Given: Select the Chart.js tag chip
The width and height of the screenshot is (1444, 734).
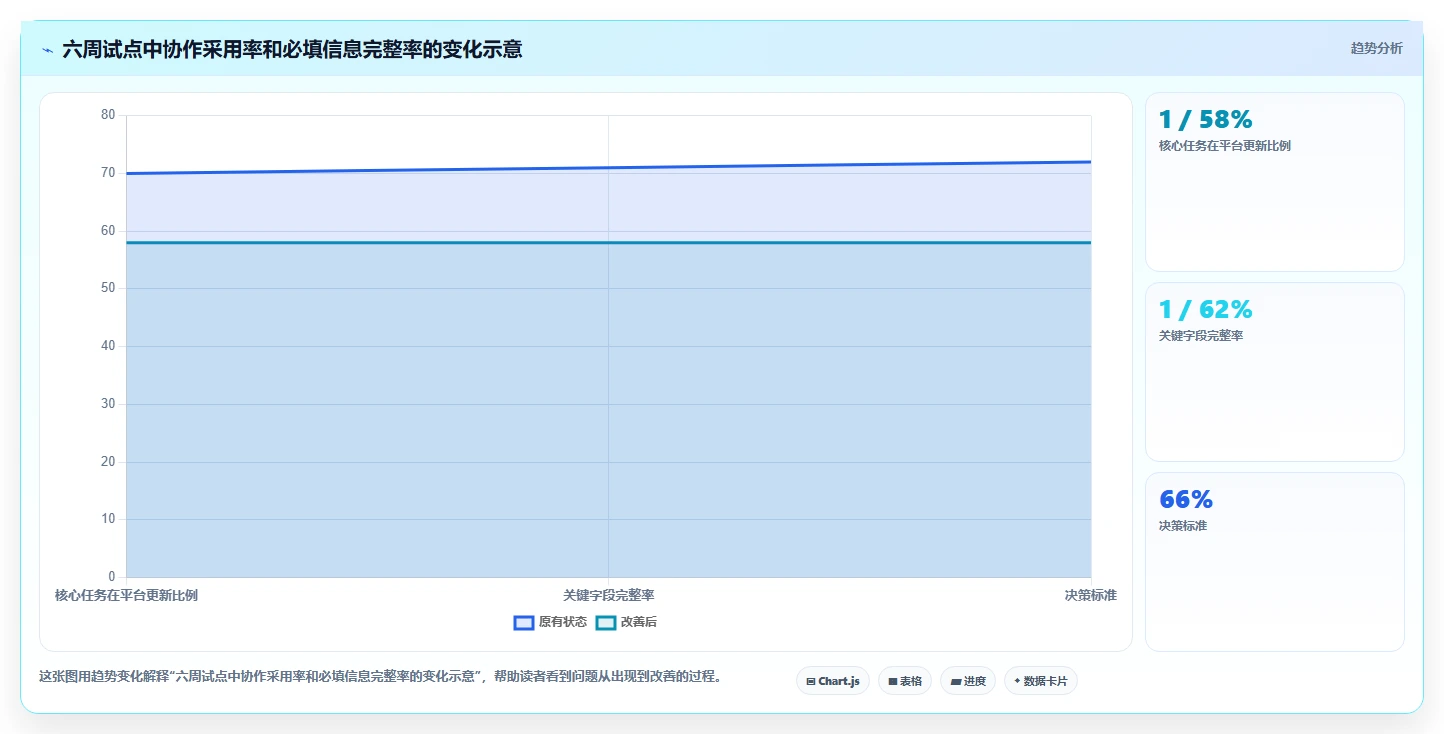Looking at the screenshot, I should (x=833, y=681).
